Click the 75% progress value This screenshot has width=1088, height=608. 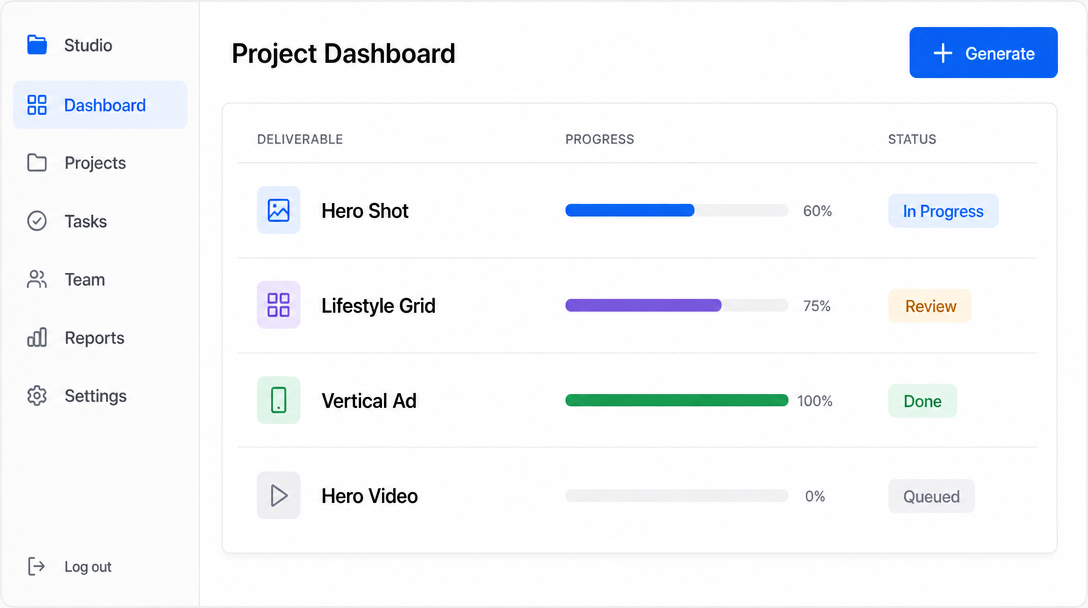point(817,306)
